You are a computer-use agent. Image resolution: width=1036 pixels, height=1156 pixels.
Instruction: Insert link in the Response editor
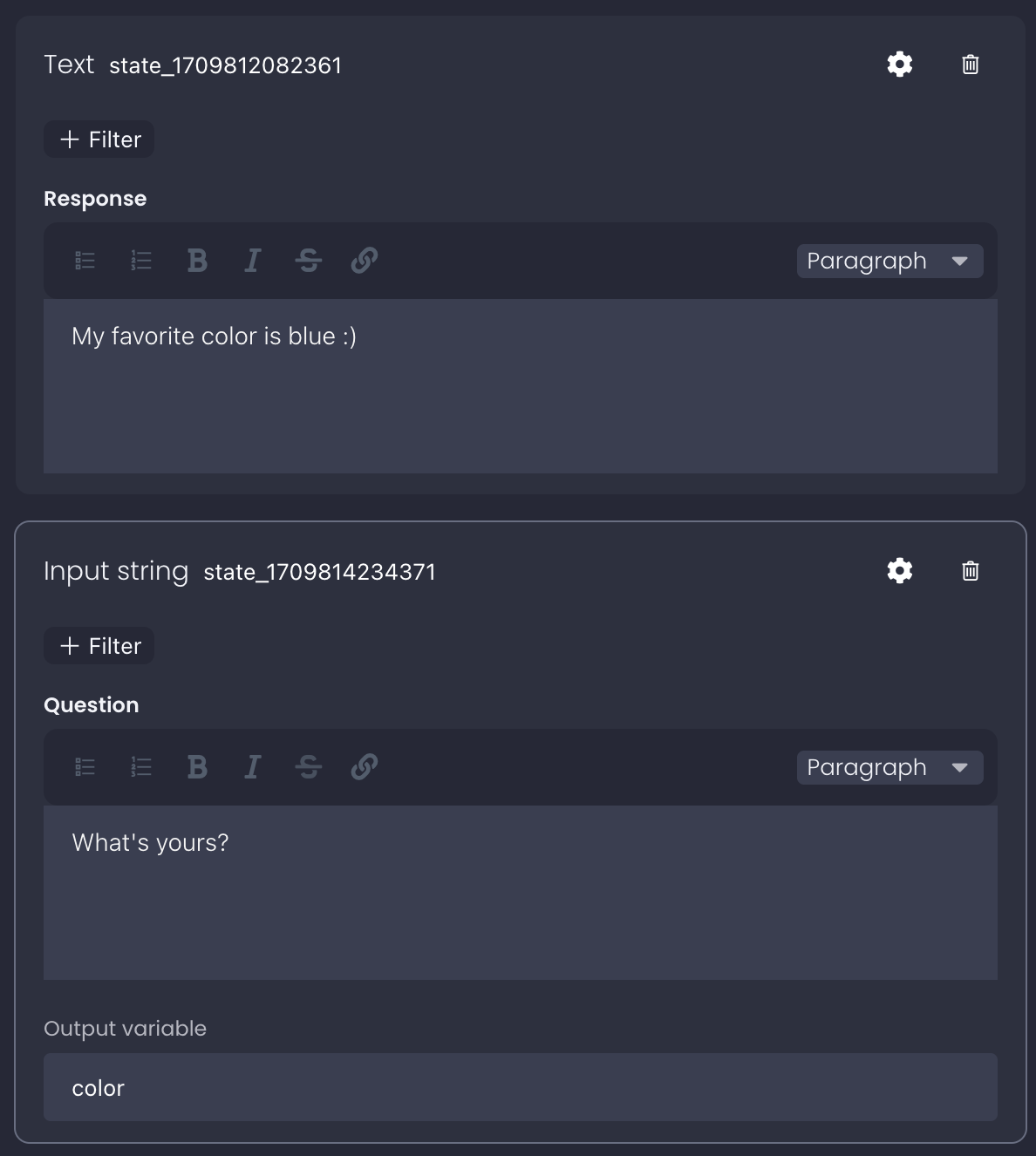click(x=364, y=261)
